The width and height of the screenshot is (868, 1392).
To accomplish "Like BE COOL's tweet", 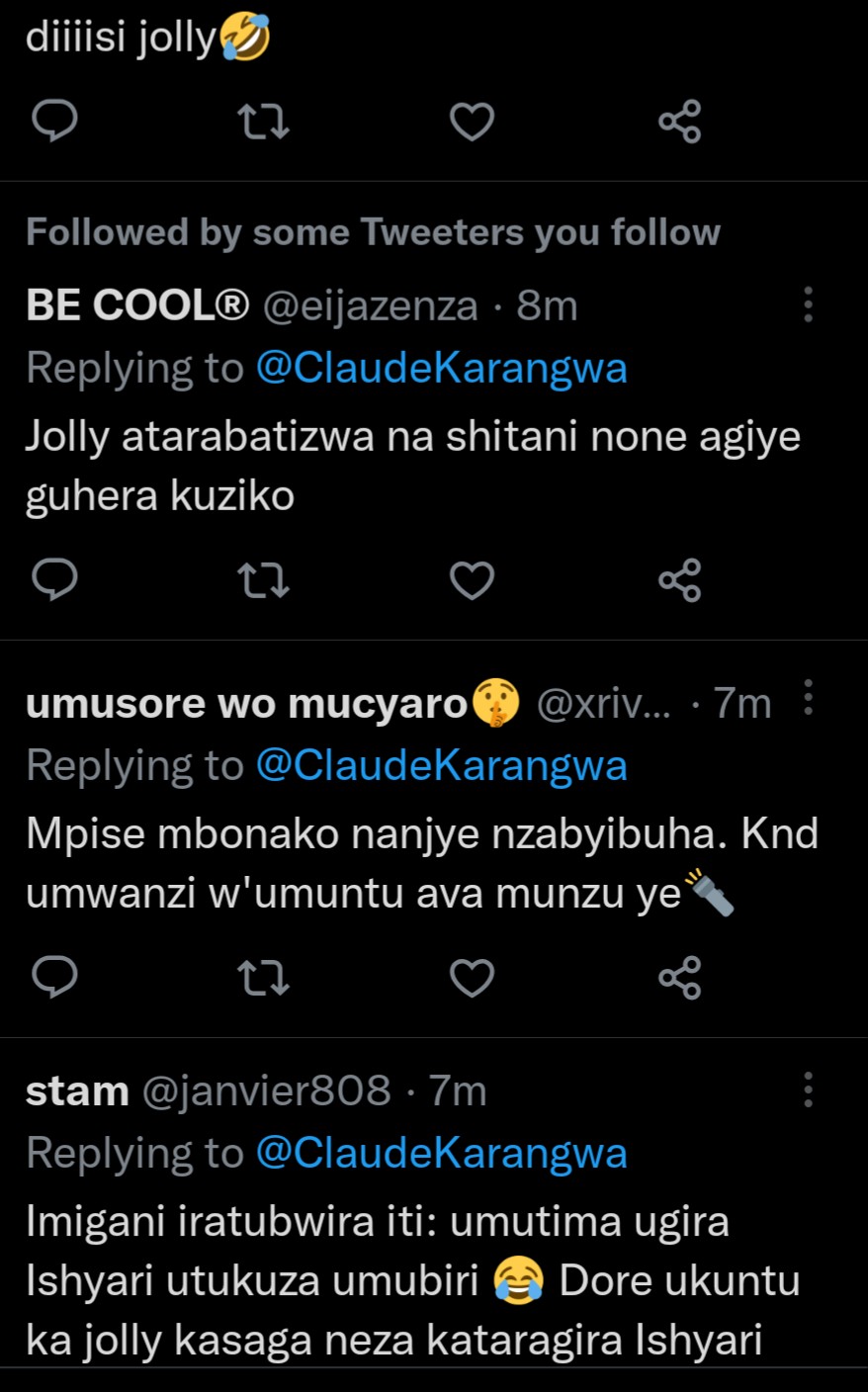I will (x=472, y=580).
